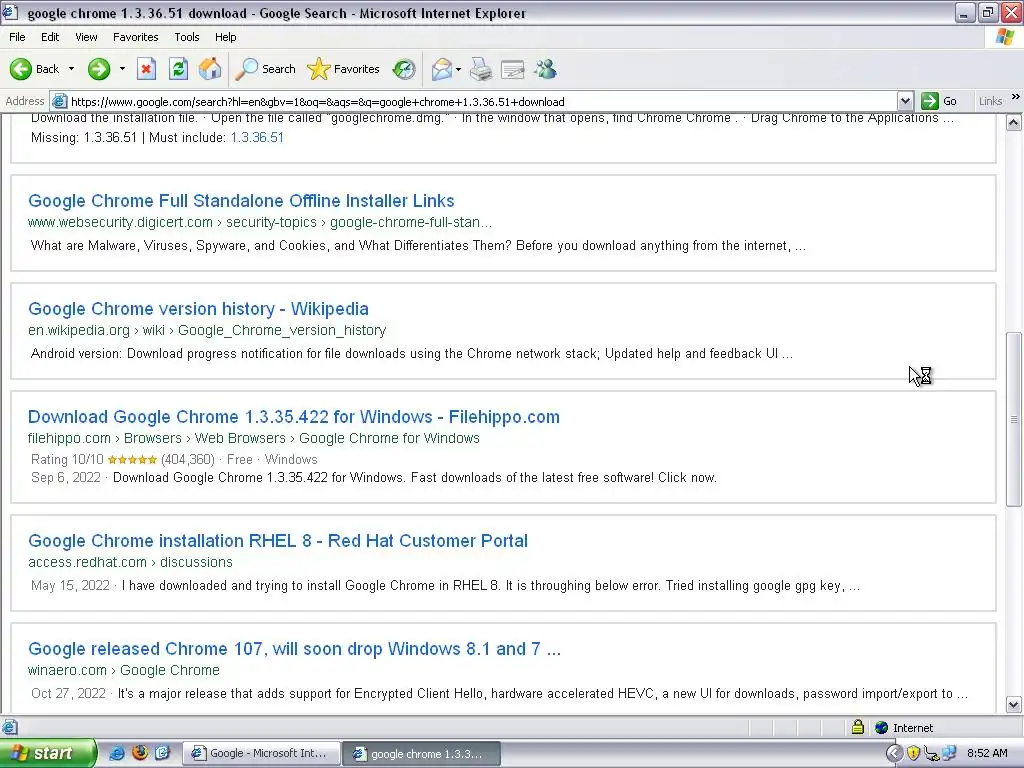
Task: Click the network connection tray icon
Action: [949, 753]
